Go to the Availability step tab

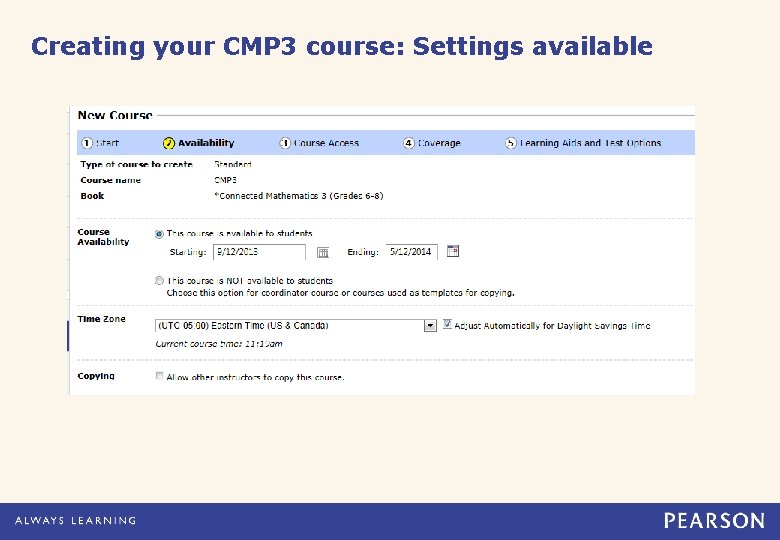tap(198, 143)
